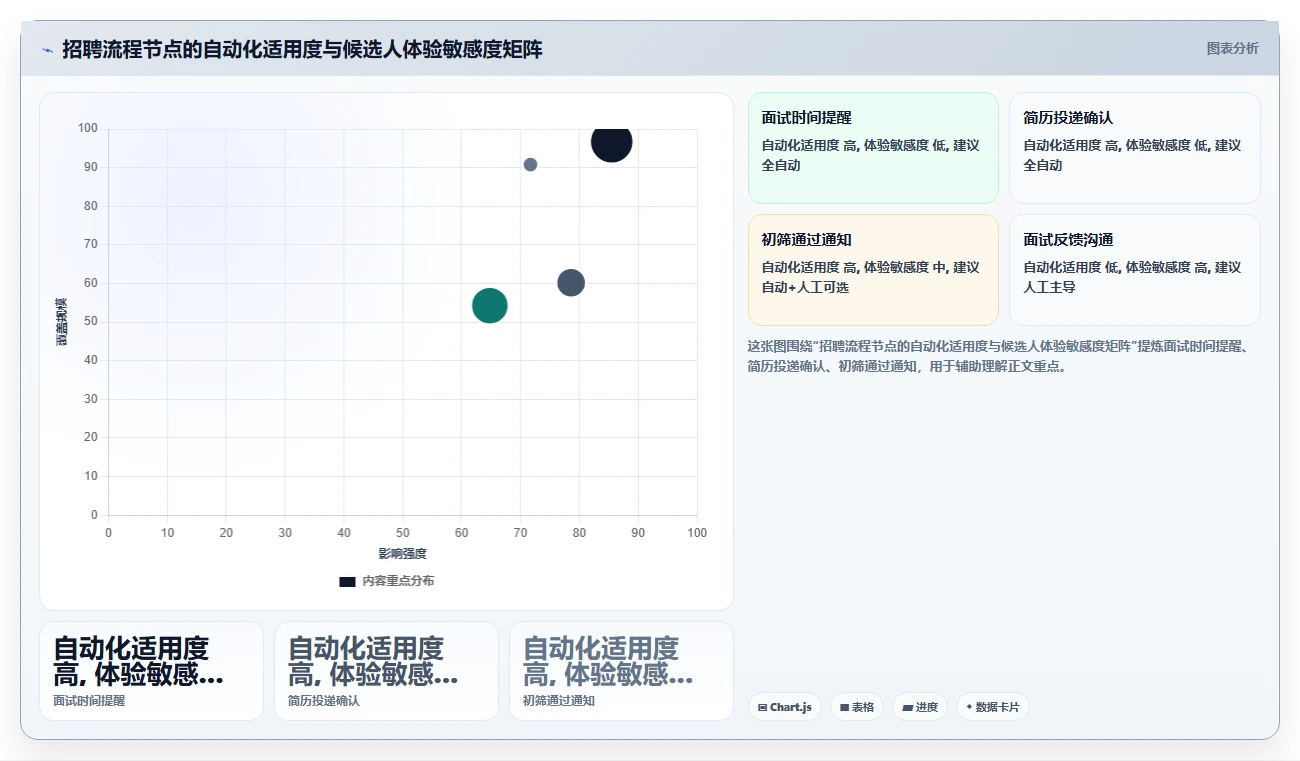Click the 影响强度 x-axis title
This screenshot has width=1300, height=761.
402,554
